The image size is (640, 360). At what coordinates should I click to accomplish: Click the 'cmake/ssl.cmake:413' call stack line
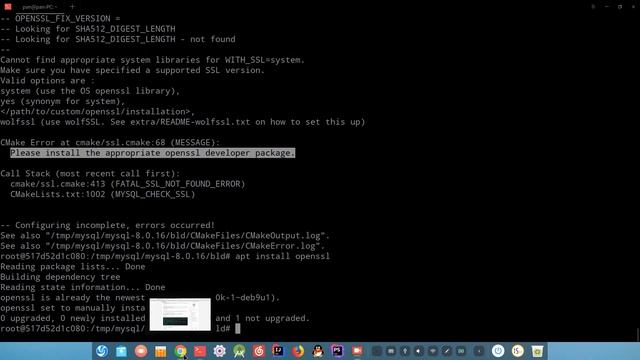point(128,184)
